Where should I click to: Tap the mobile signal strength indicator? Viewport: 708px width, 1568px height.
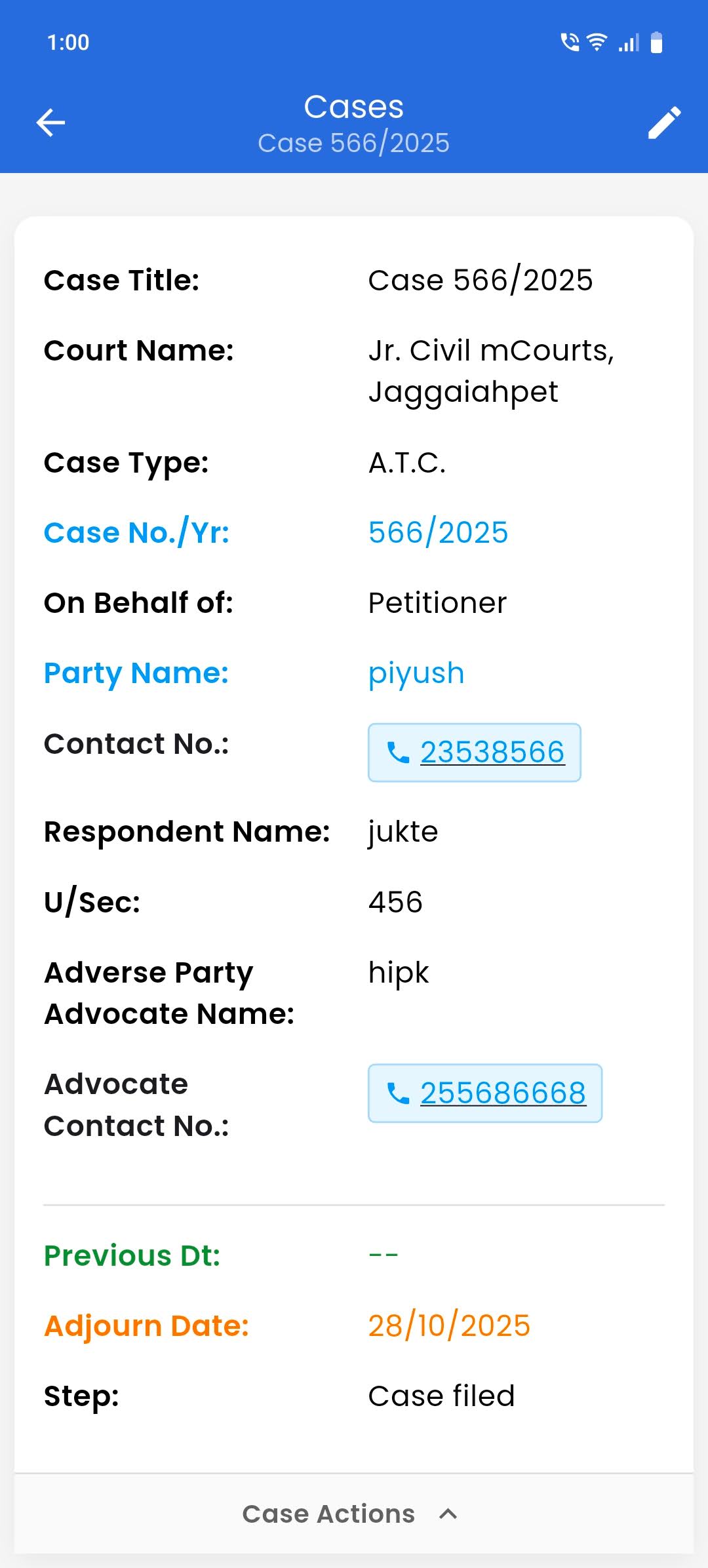pos(628,42)
